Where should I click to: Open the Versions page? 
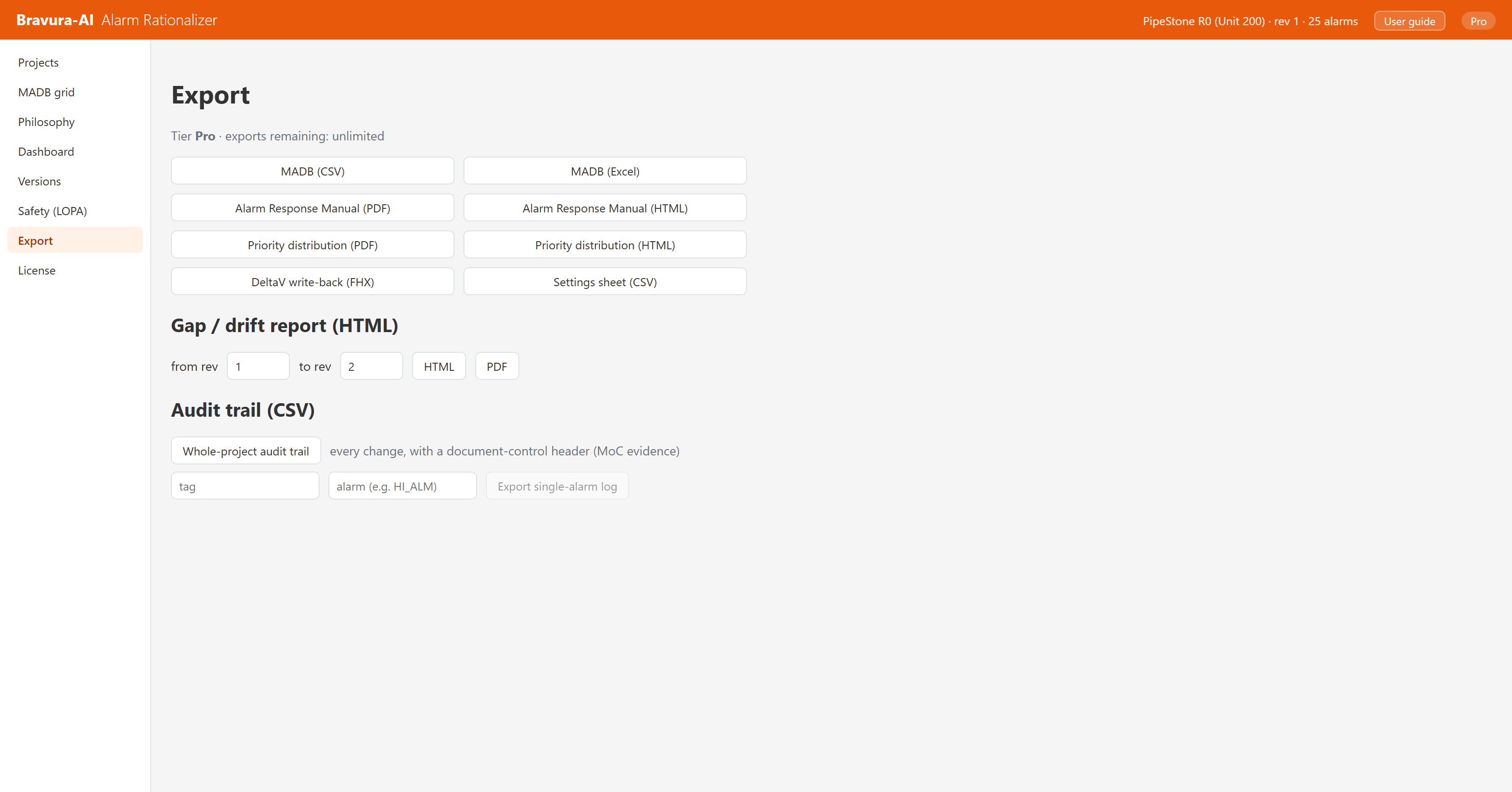(75, 181)
